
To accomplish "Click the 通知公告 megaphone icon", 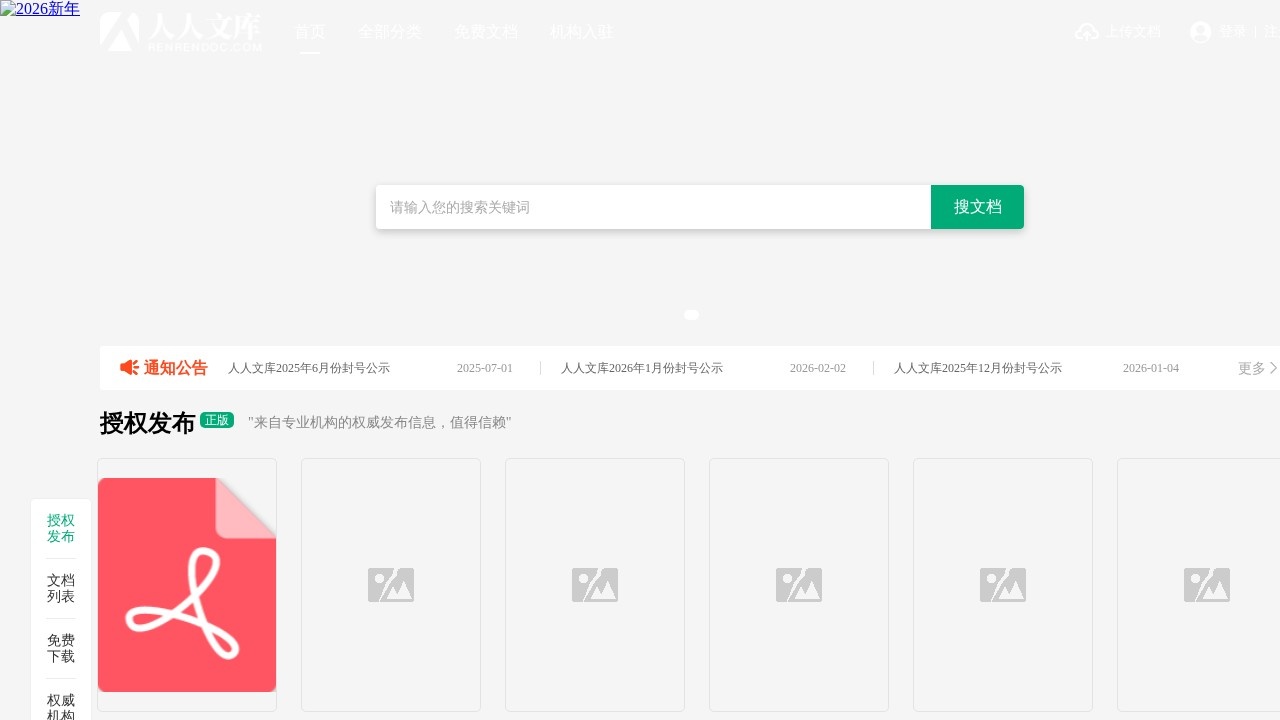I will coord(129,368).
